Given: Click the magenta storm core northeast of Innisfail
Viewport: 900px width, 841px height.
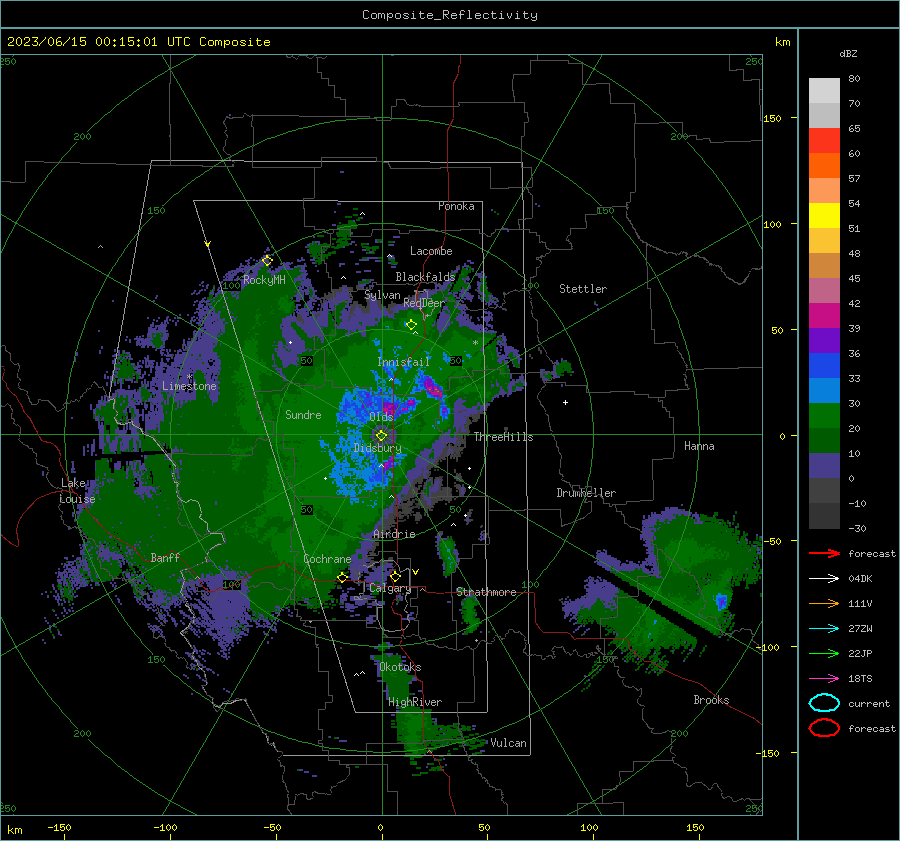Looking at the screenshot, I should tap(432, 388).
